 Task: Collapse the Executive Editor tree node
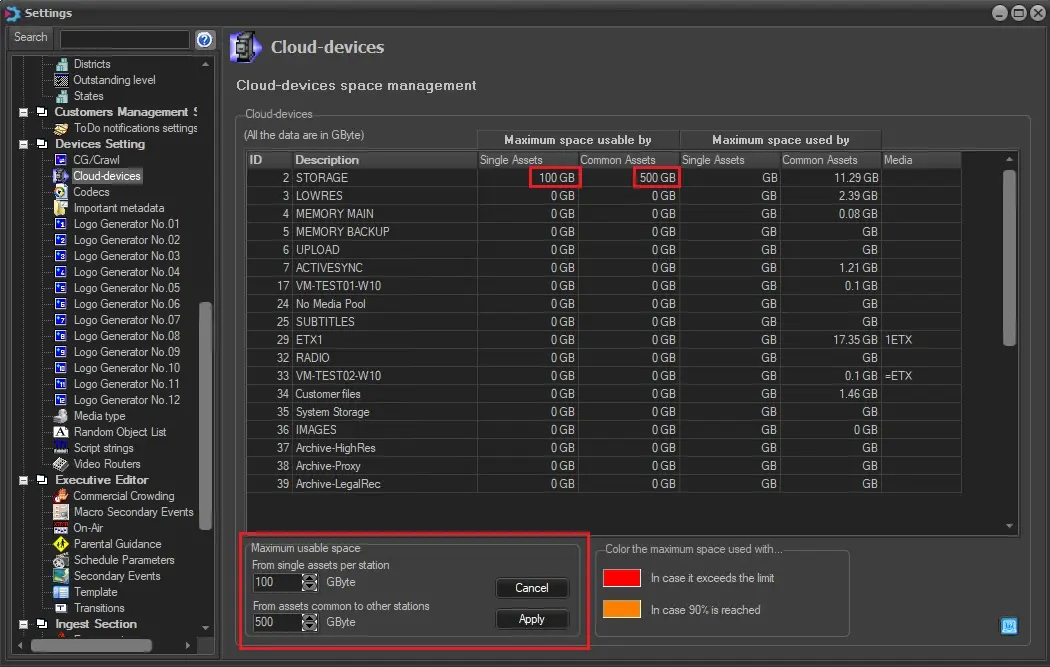pyautogui.click(x=24, y=480)
